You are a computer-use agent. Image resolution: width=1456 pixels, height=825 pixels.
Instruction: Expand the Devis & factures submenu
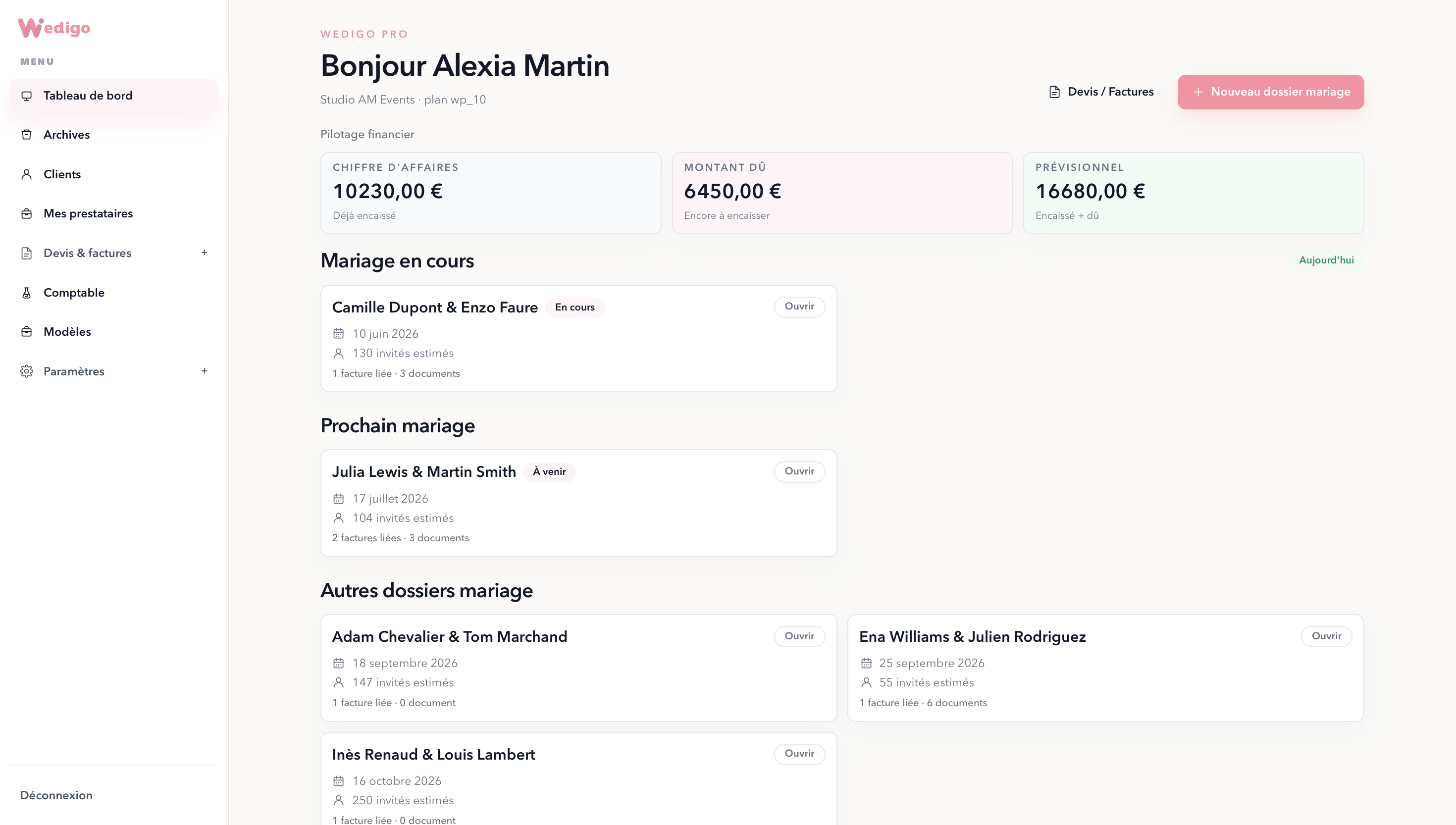[205, 253]
